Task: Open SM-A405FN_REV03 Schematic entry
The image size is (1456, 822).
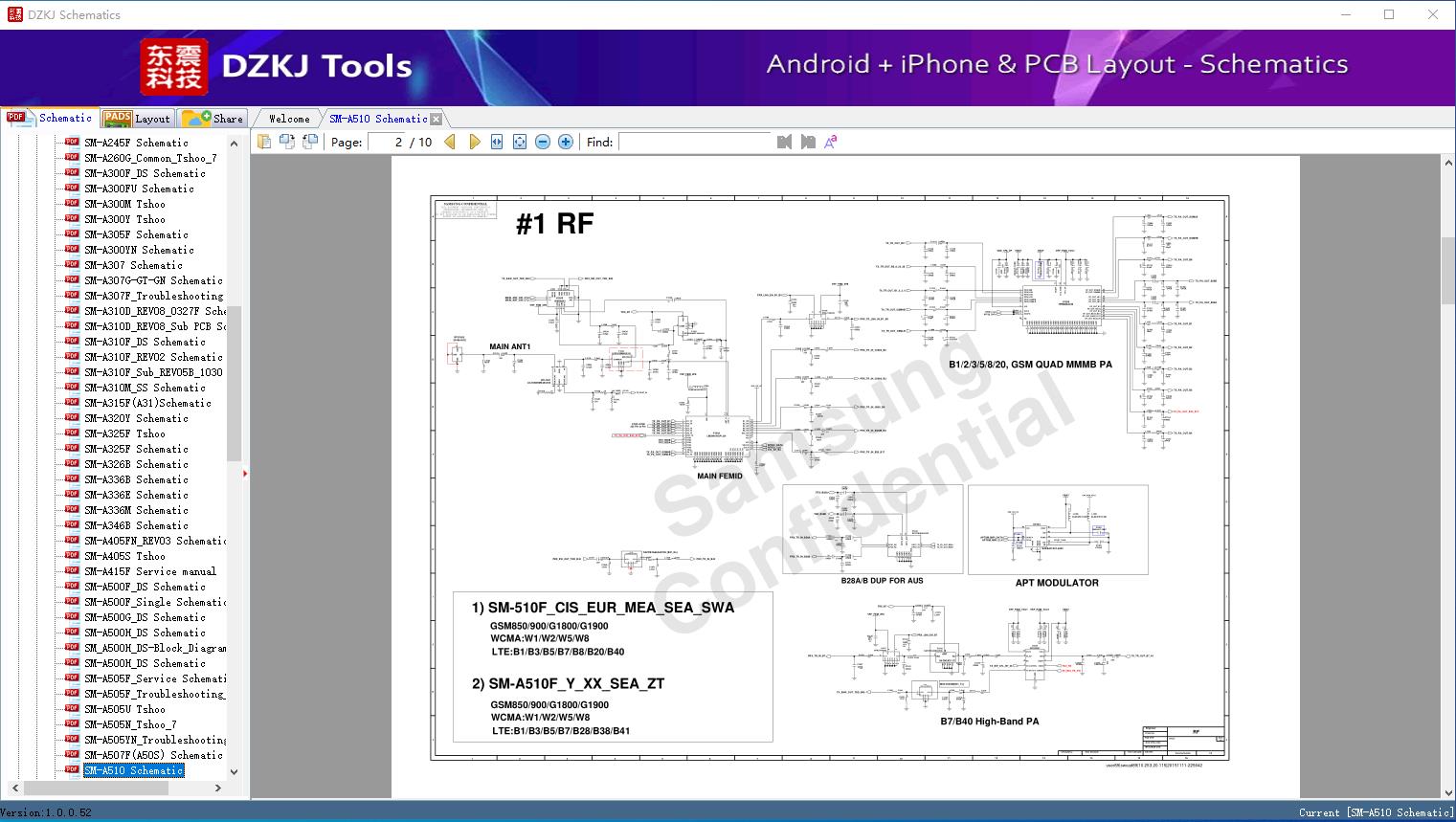Action: pos(155,541)
